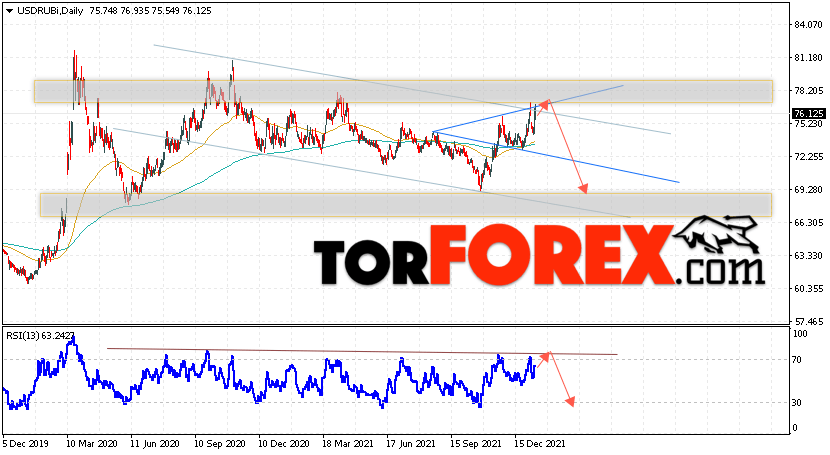
Task: Click the 57.465 price axis label
Action: point(809,321)
